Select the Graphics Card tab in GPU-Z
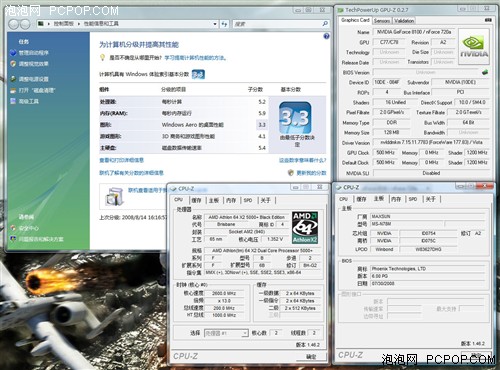Image resolution: width=500 pixels, height=370 pixels. click(355, 20)
